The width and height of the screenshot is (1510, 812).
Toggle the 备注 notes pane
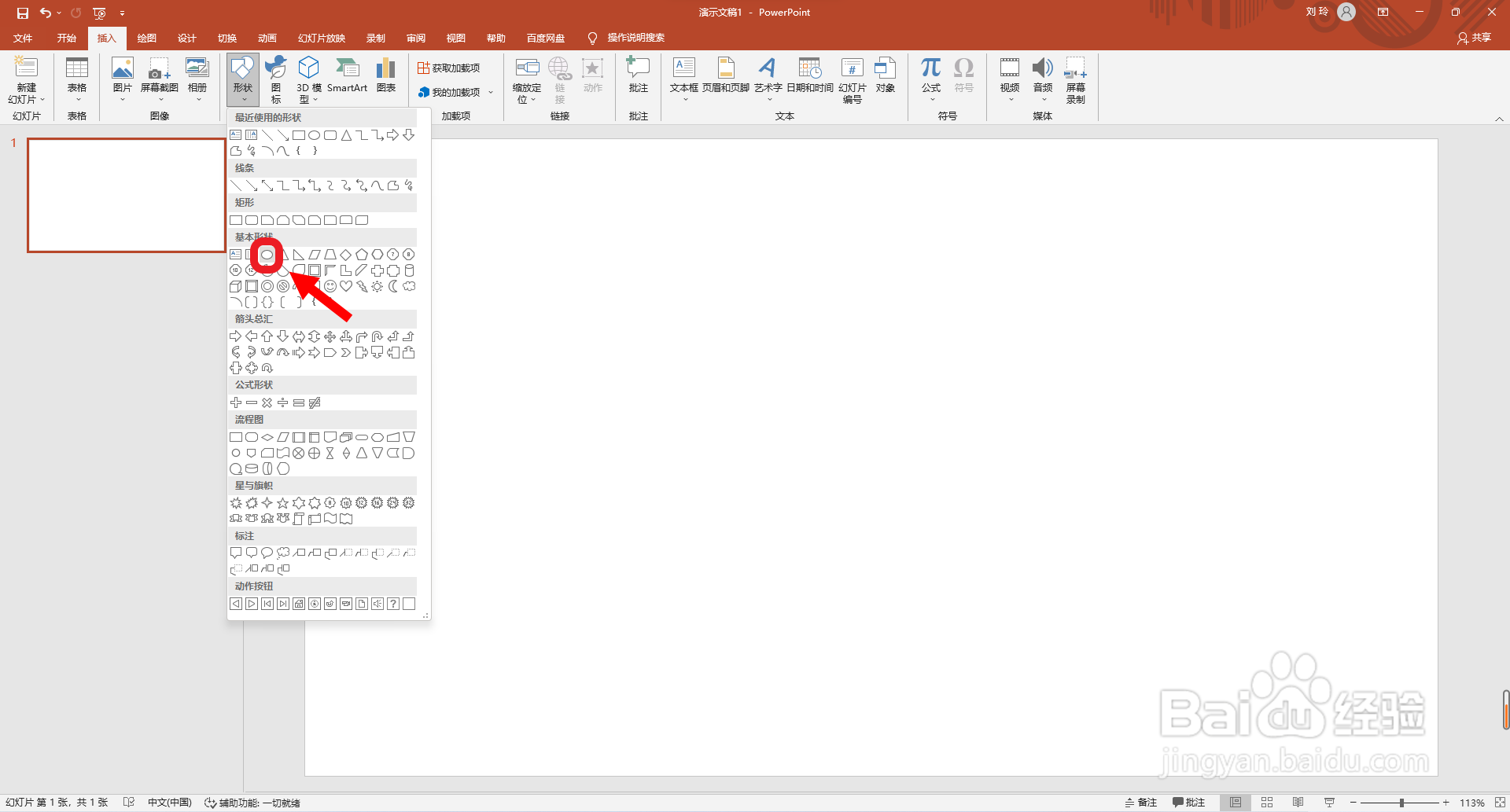click(1141, 803)
